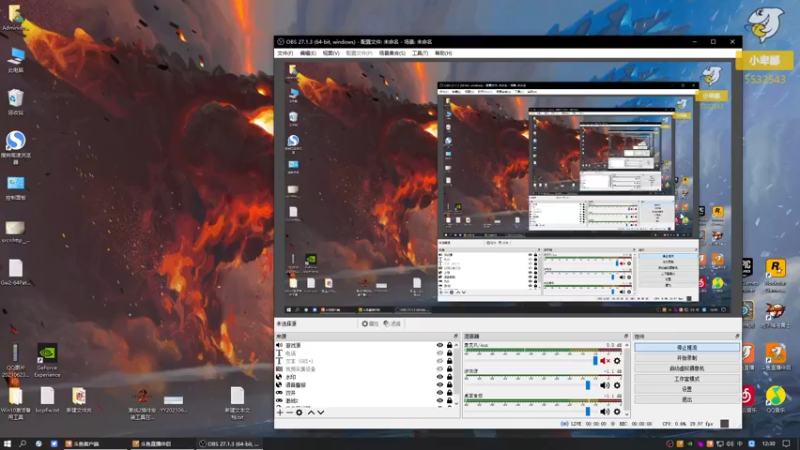This screenshot has width=800, height=450.
Task: Mute the third mixer channel speaker icon
Action: pyautogui.click(x=605, y=411)
